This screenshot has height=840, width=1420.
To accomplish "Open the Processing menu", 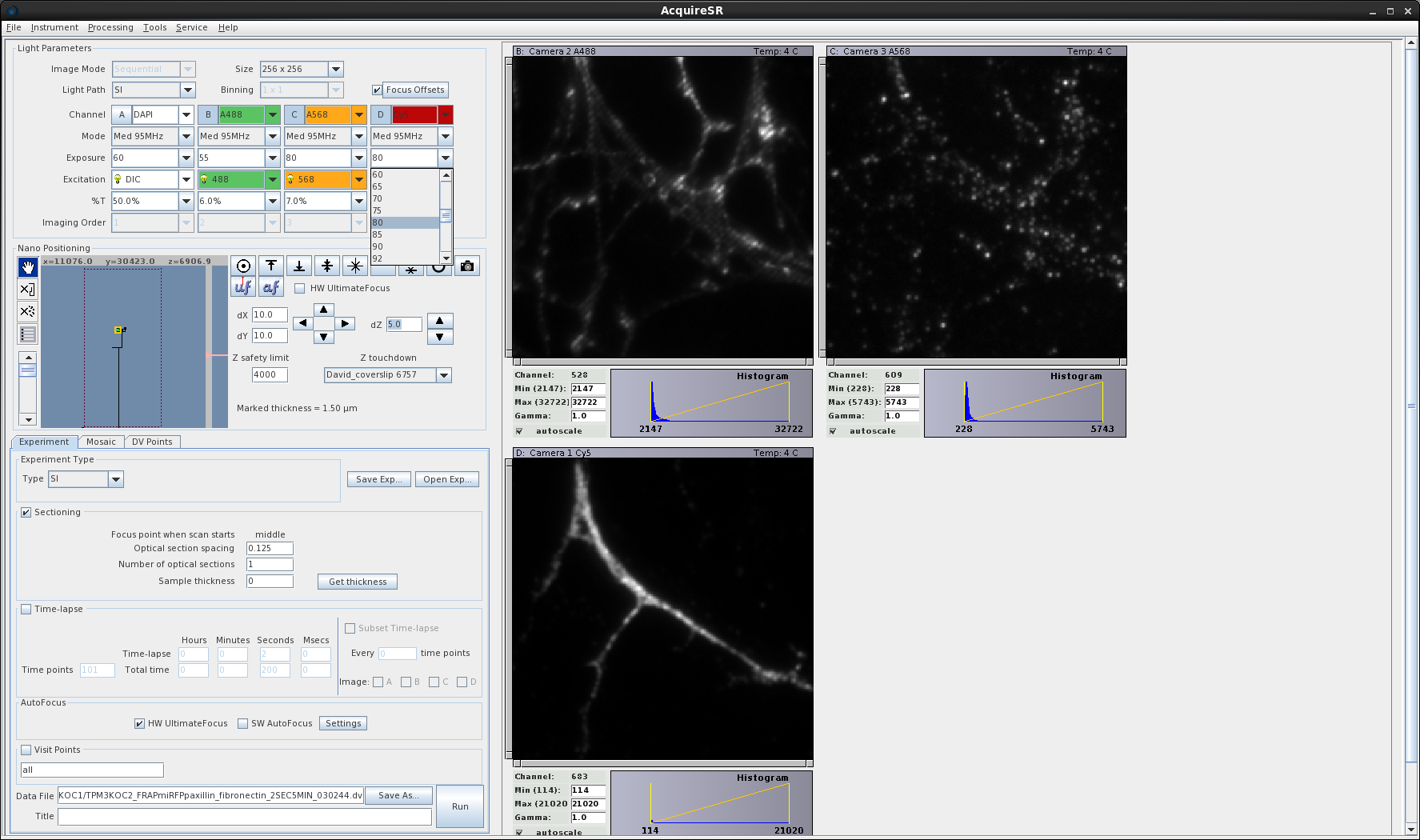I will (110, 27).
